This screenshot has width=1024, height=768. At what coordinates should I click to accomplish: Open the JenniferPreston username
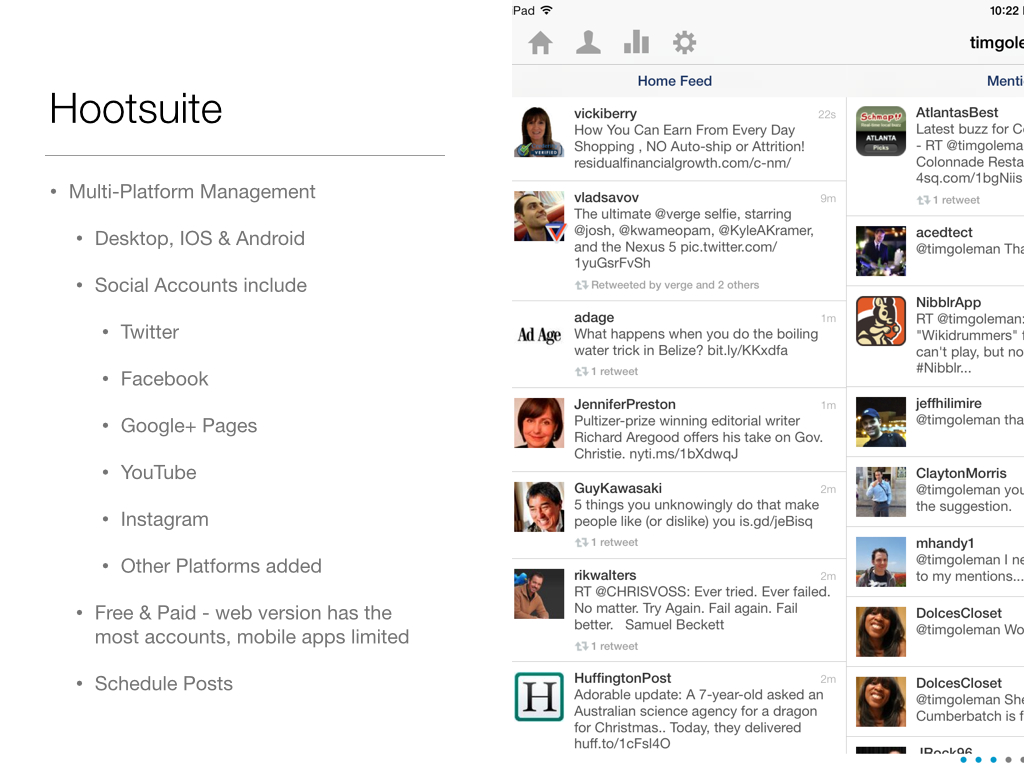pos(624,404)
